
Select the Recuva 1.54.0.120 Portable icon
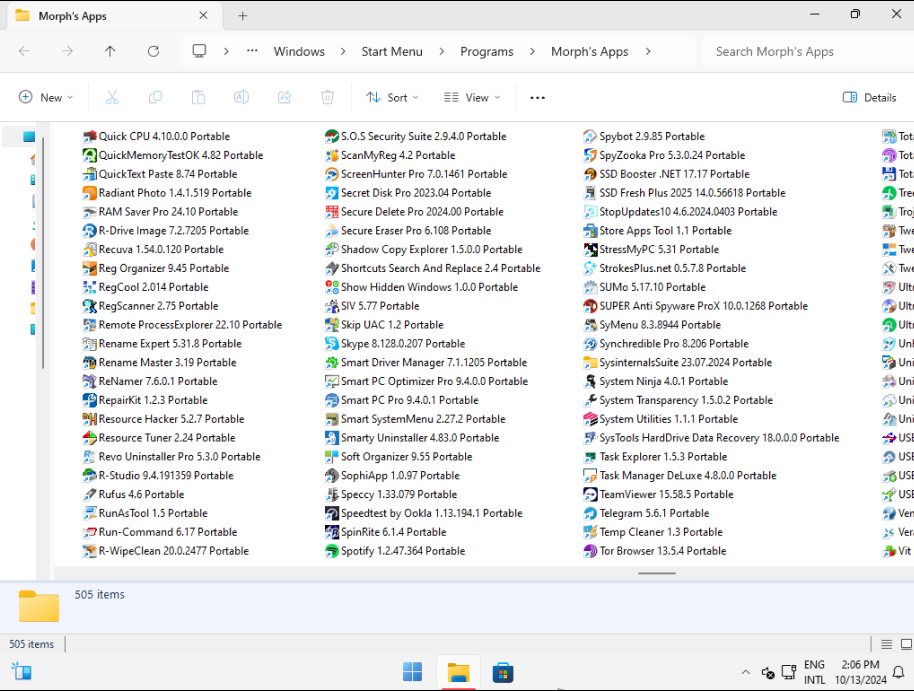point(89,250)
